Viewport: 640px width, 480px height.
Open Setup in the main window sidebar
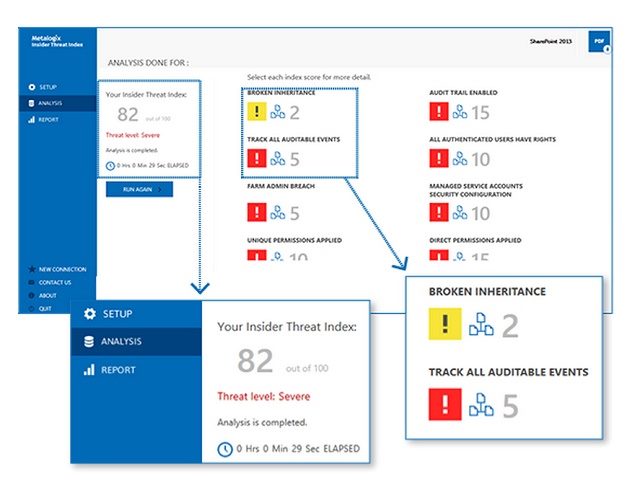[x=42, y=87]
